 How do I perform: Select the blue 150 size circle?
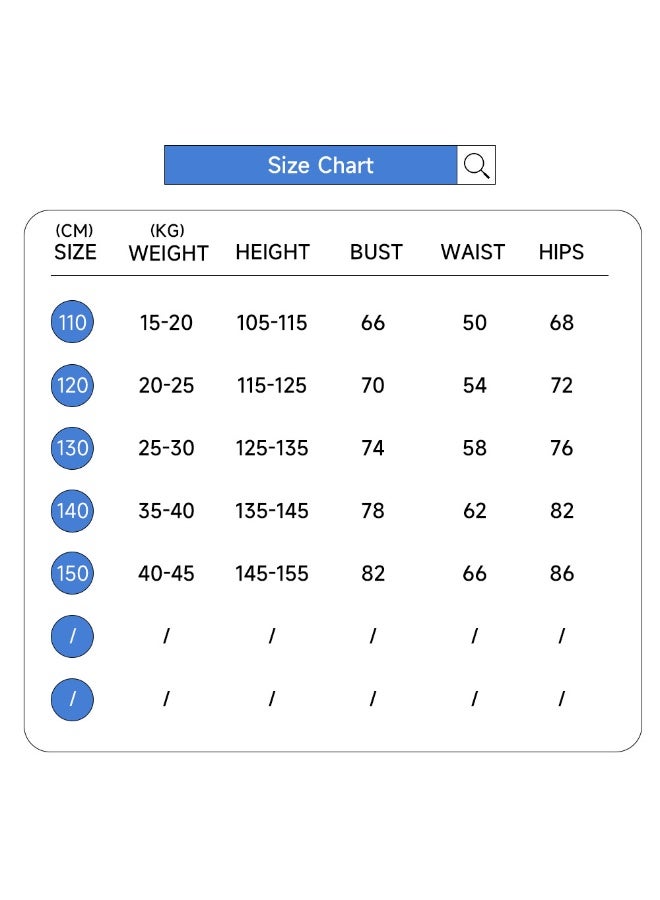(x=72, y=573)
